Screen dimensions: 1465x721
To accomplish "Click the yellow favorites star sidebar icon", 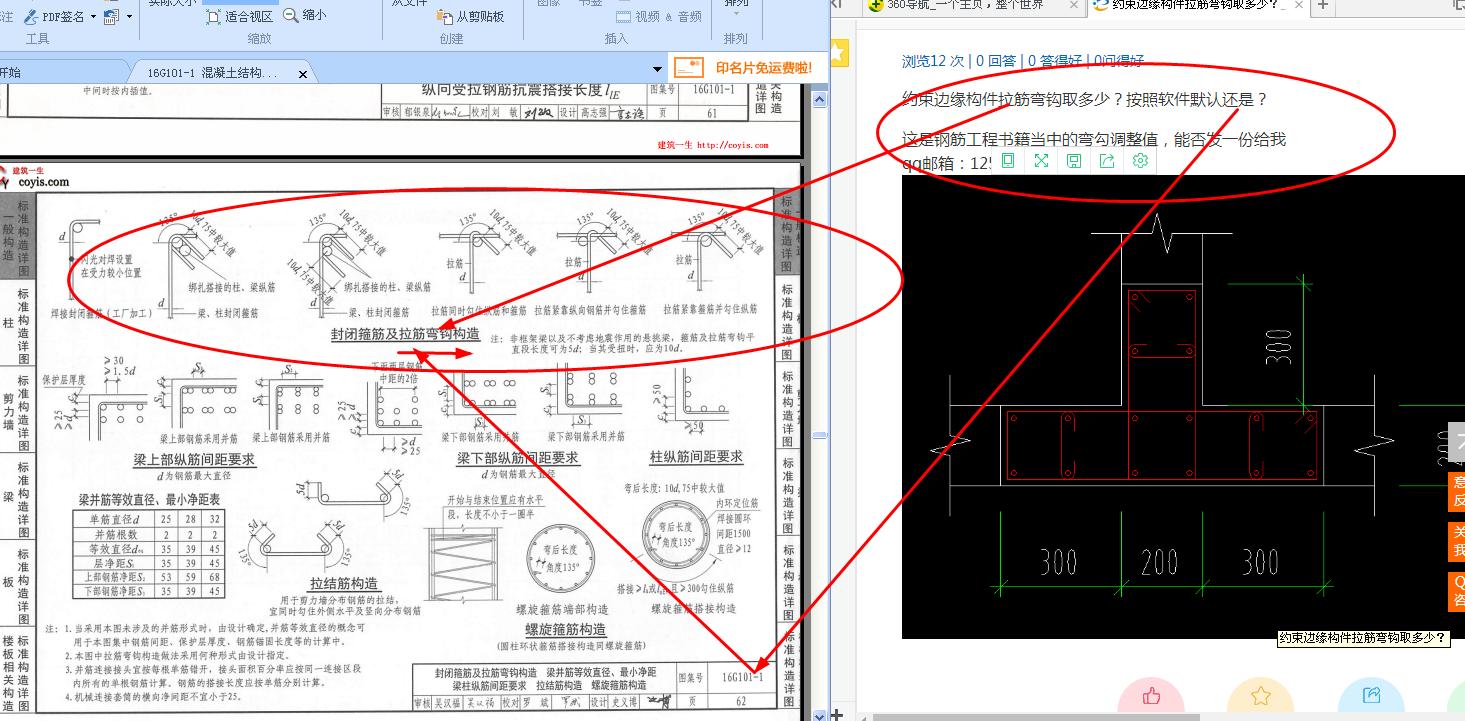I will [x=838, y=52].
